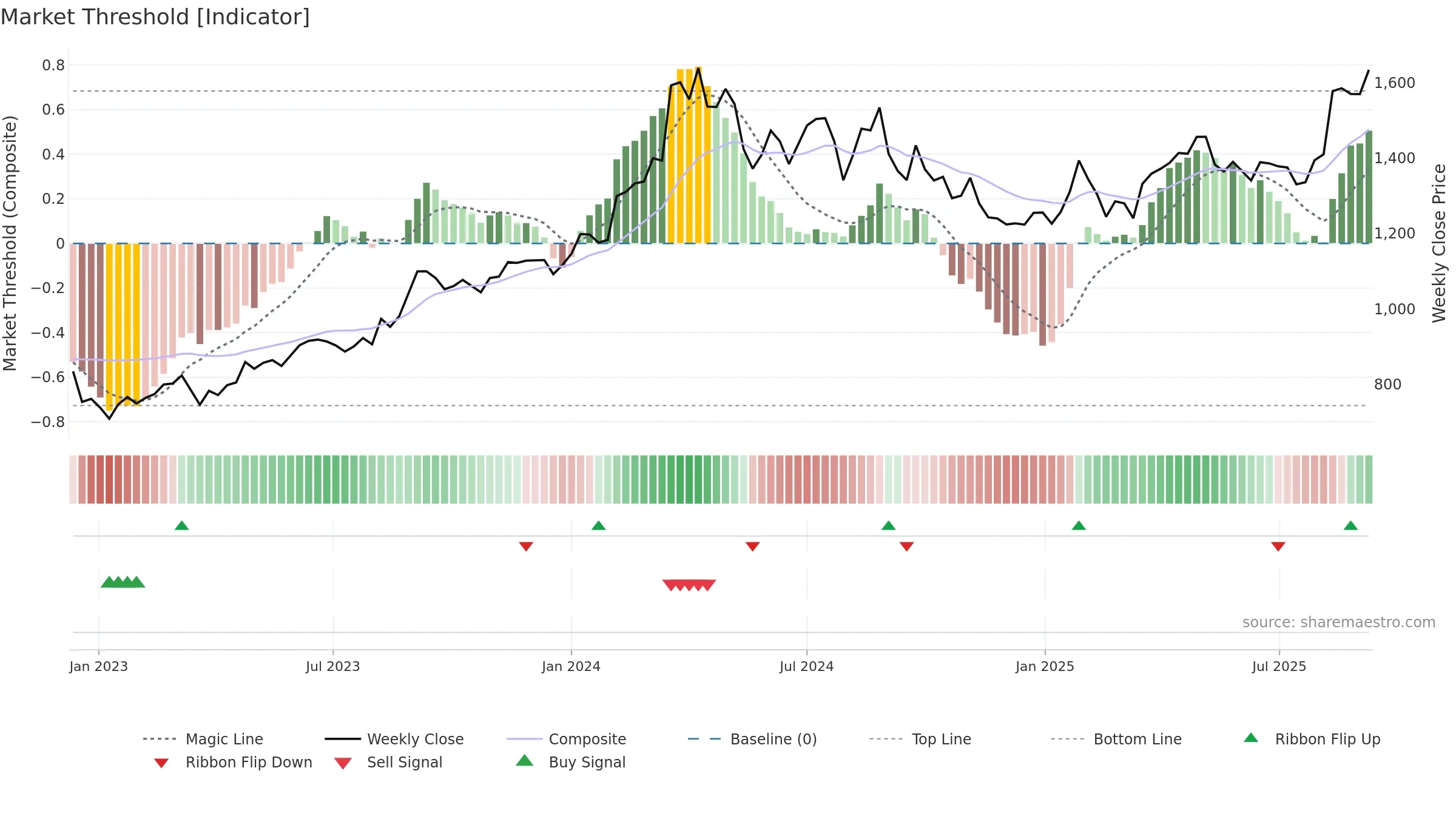This screenshot has height=819, width=1456.
Task: Click the ribbon flip down marker between Jan and Jul 2024
Action: click(753, 547)
